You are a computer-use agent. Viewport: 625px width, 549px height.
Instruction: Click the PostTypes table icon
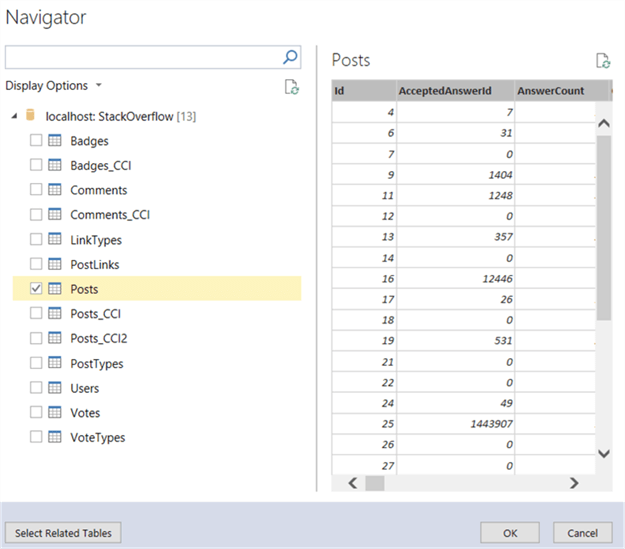click(55, 363)
